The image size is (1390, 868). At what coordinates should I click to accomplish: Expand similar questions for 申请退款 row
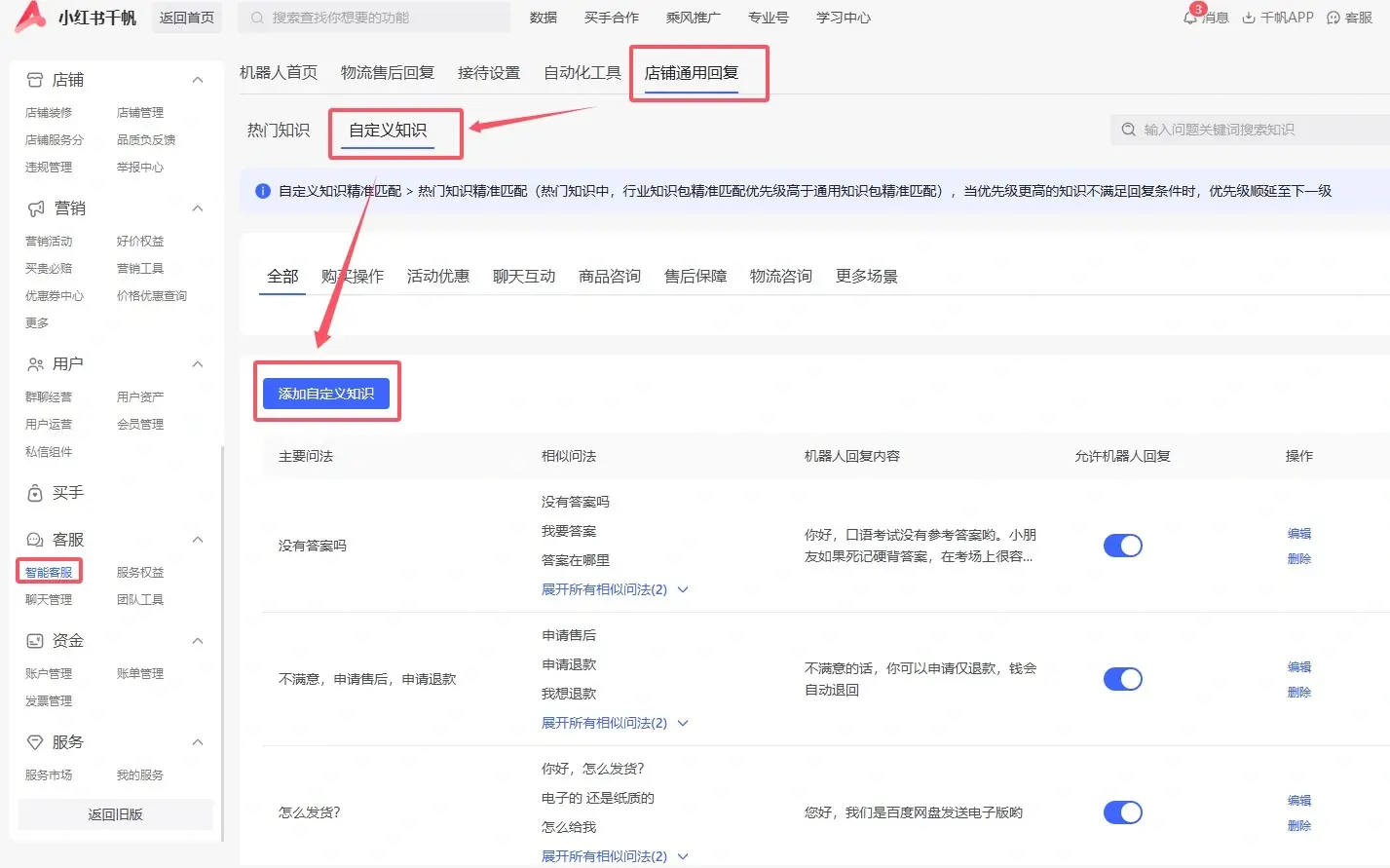615,723
